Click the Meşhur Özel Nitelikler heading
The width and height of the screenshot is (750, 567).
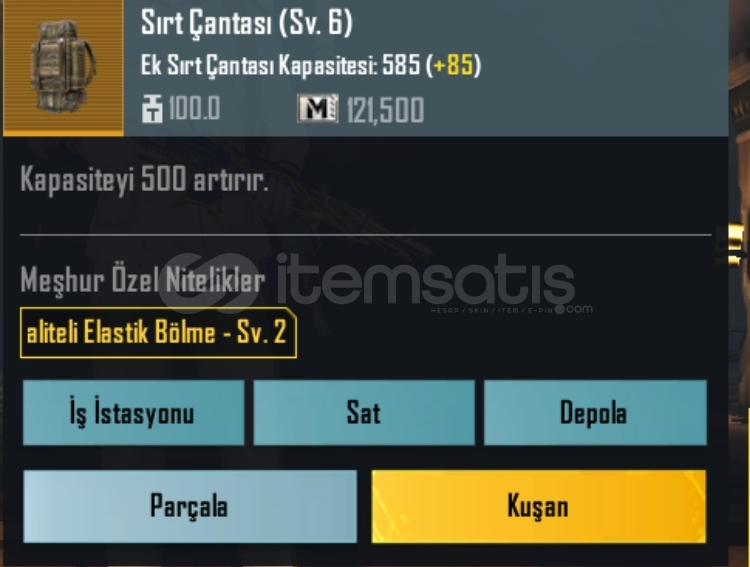(143, 279)
